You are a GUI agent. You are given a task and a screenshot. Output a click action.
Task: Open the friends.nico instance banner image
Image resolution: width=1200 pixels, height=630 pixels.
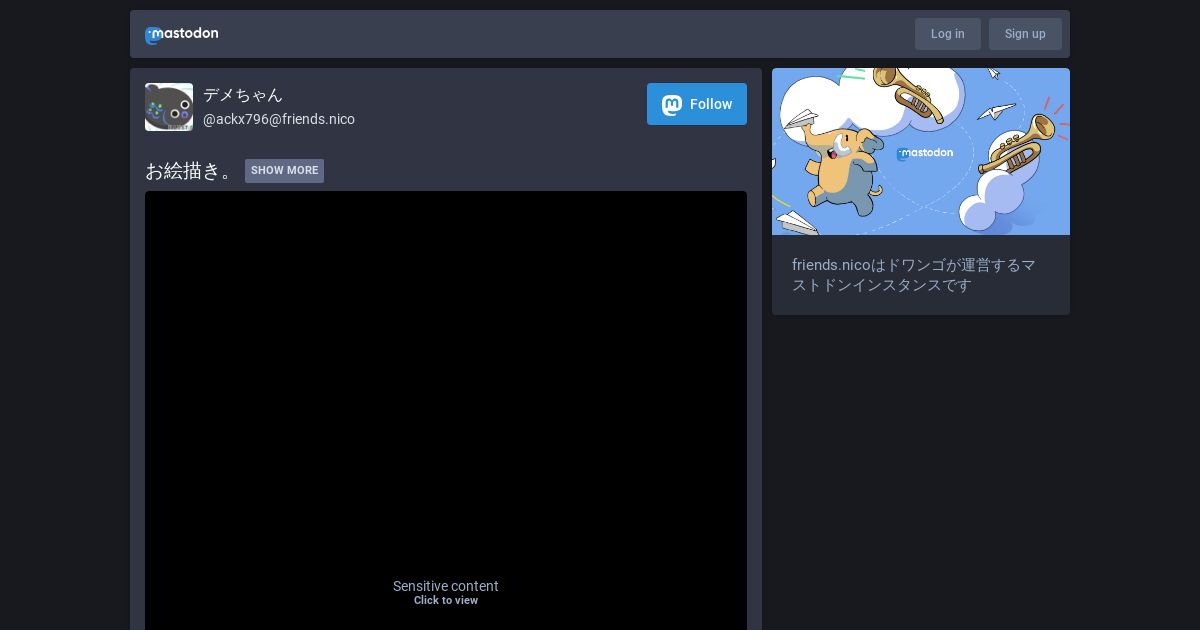click(921, 151)
